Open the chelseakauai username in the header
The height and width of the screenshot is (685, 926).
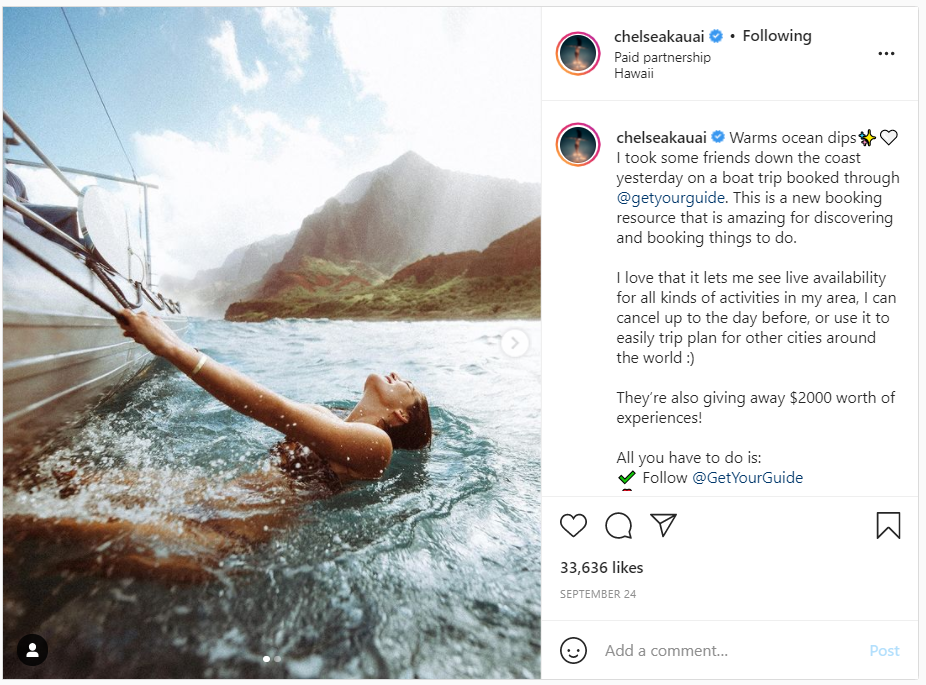660,36
